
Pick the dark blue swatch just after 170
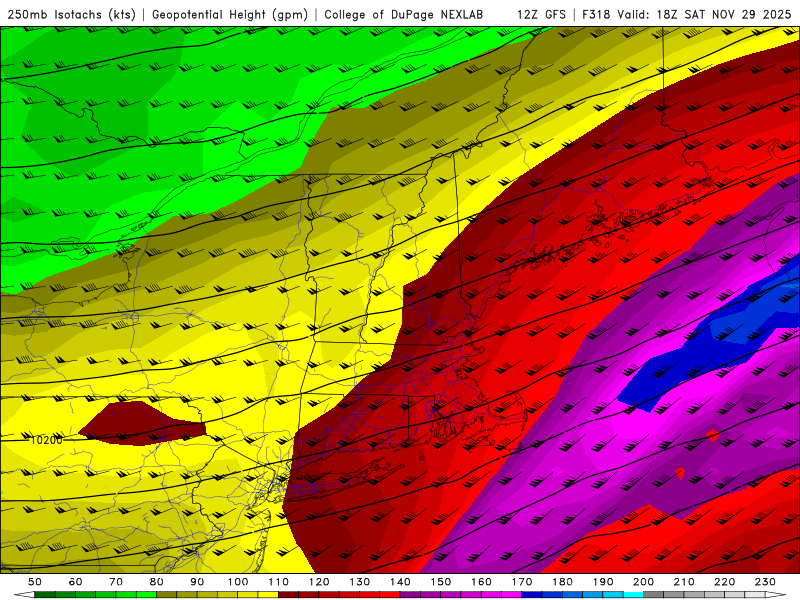[x=532, y=595]
